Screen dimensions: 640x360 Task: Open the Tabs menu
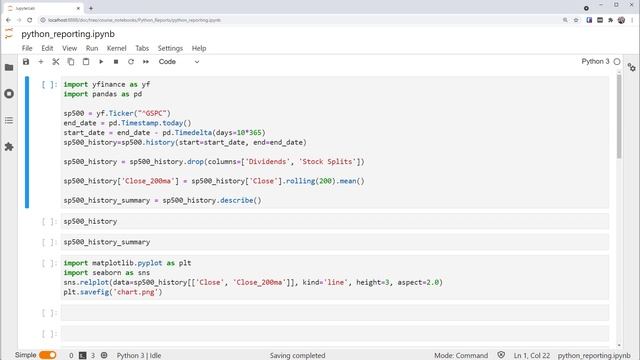tap(142, 48)
